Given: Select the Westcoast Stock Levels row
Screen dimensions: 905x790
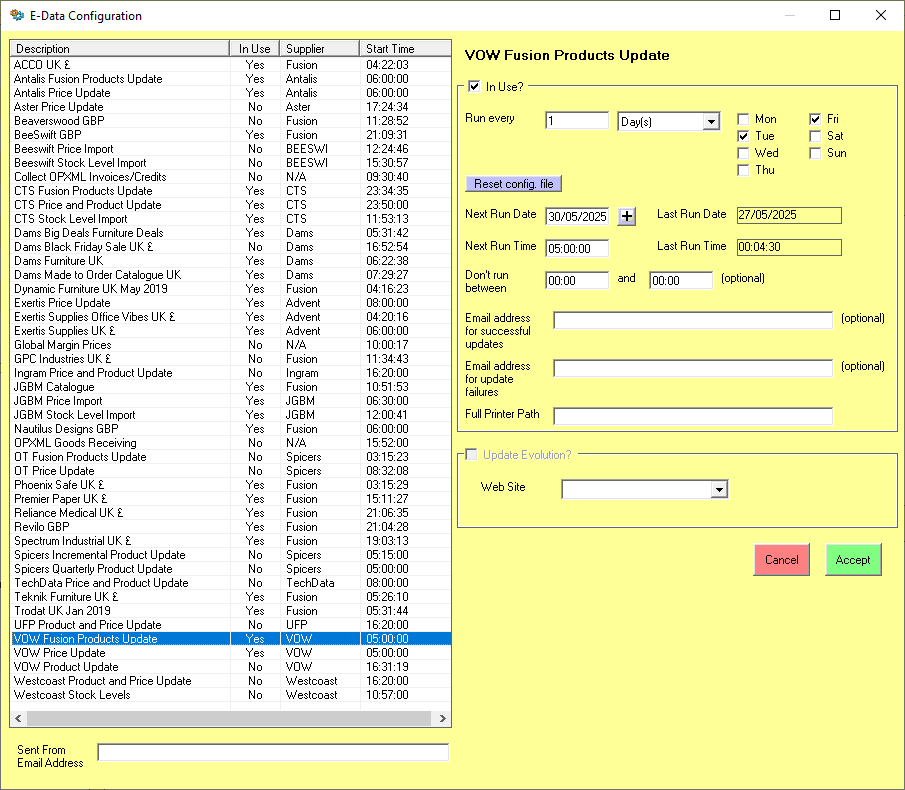Looking at the screenshot, I should [231, 695].
